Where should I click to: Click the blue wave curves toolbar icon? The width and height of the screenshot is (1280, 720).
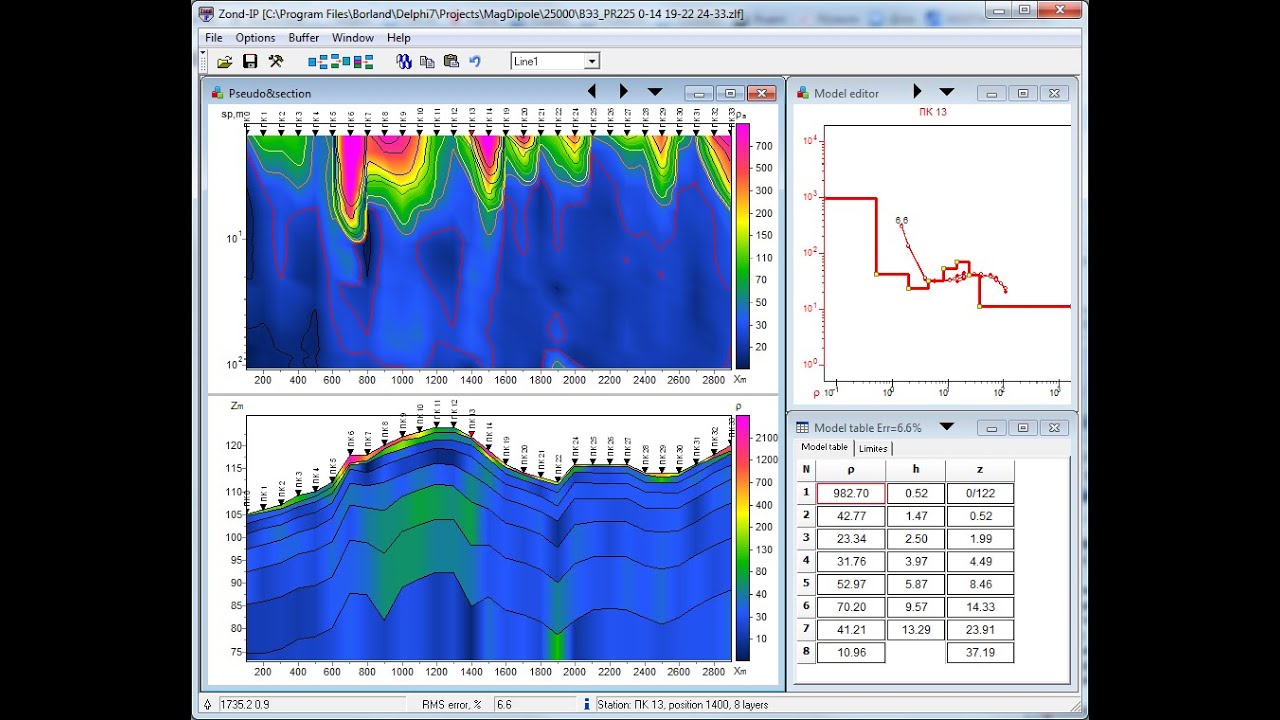[404, 61]
